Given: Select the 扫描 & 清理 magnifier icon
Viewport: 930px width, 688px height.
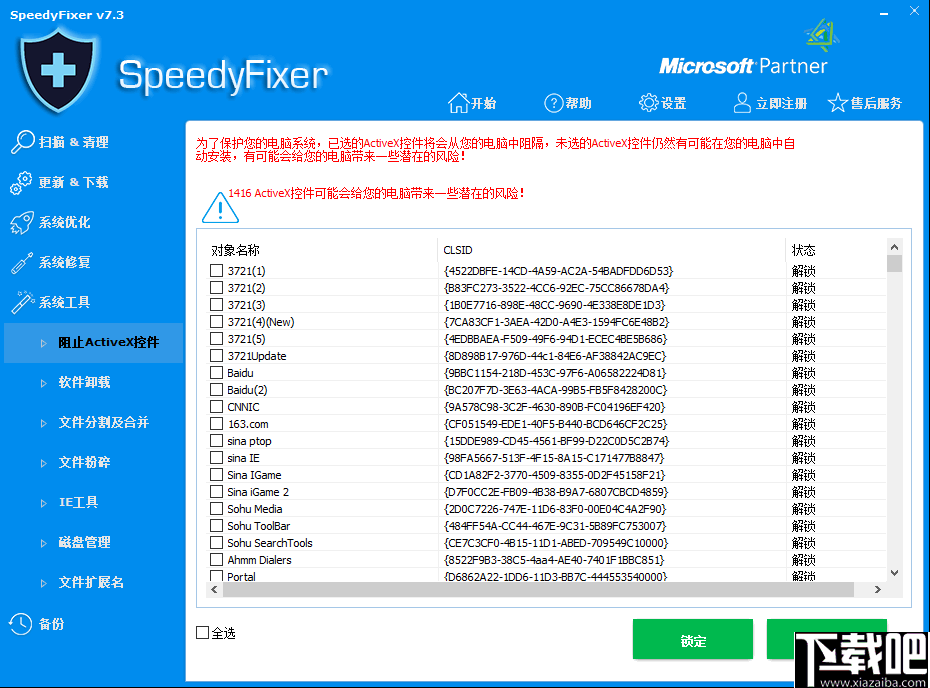Looking at the screenshot, I should click(24, 142).
